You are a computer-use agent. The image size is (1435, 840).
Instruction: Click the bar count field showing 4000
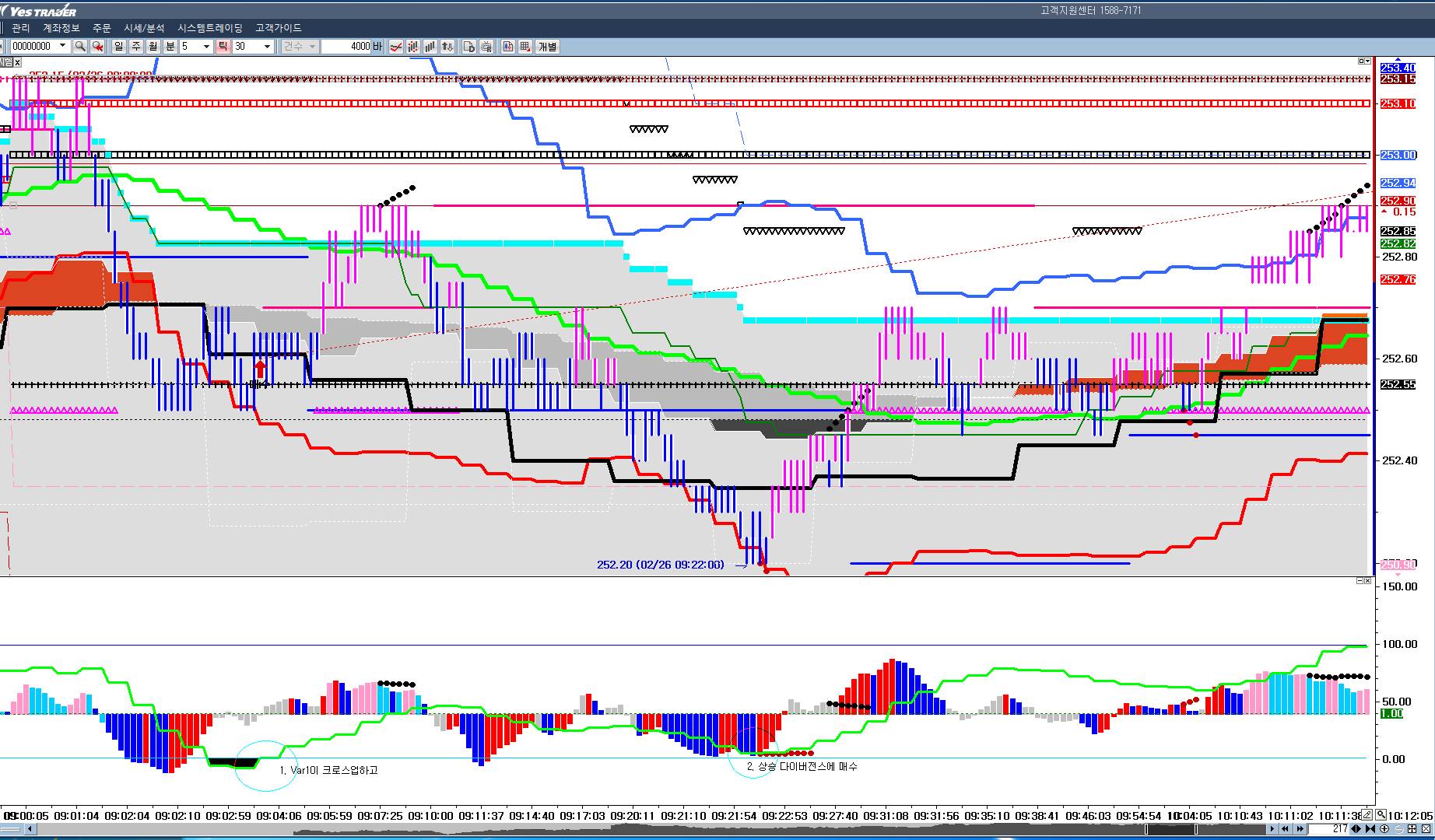[346, 47]
